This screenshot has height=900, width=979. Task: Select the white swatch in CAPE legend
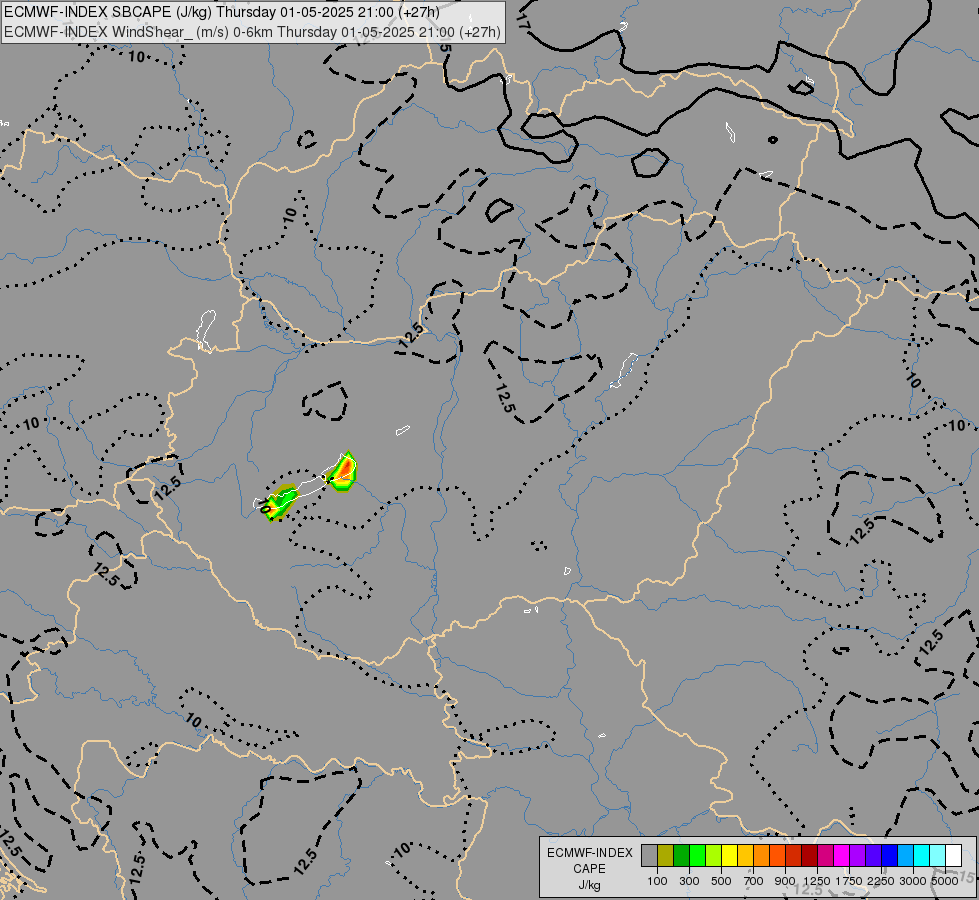point(953,855)
